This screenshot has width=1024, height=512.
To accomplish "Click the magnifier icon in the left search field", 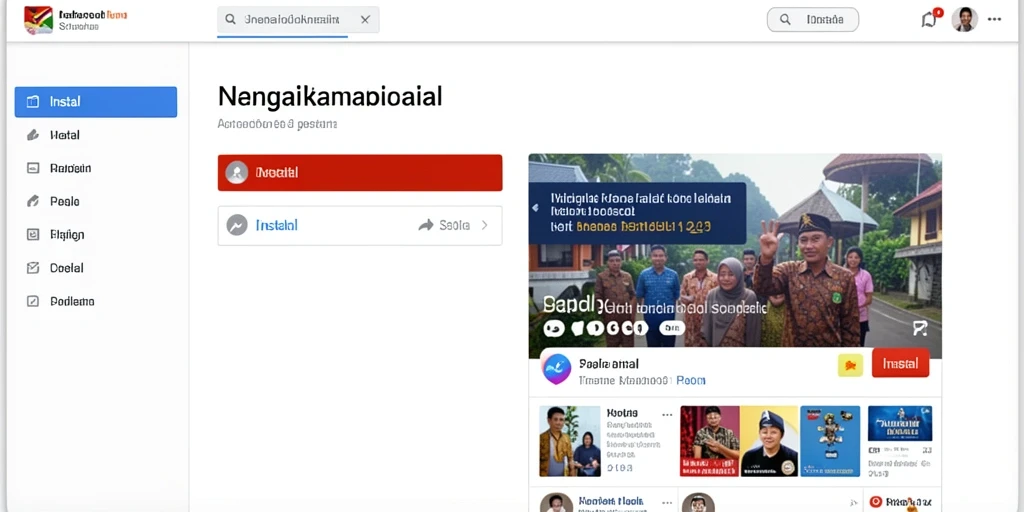I will [x=230, y=20].
